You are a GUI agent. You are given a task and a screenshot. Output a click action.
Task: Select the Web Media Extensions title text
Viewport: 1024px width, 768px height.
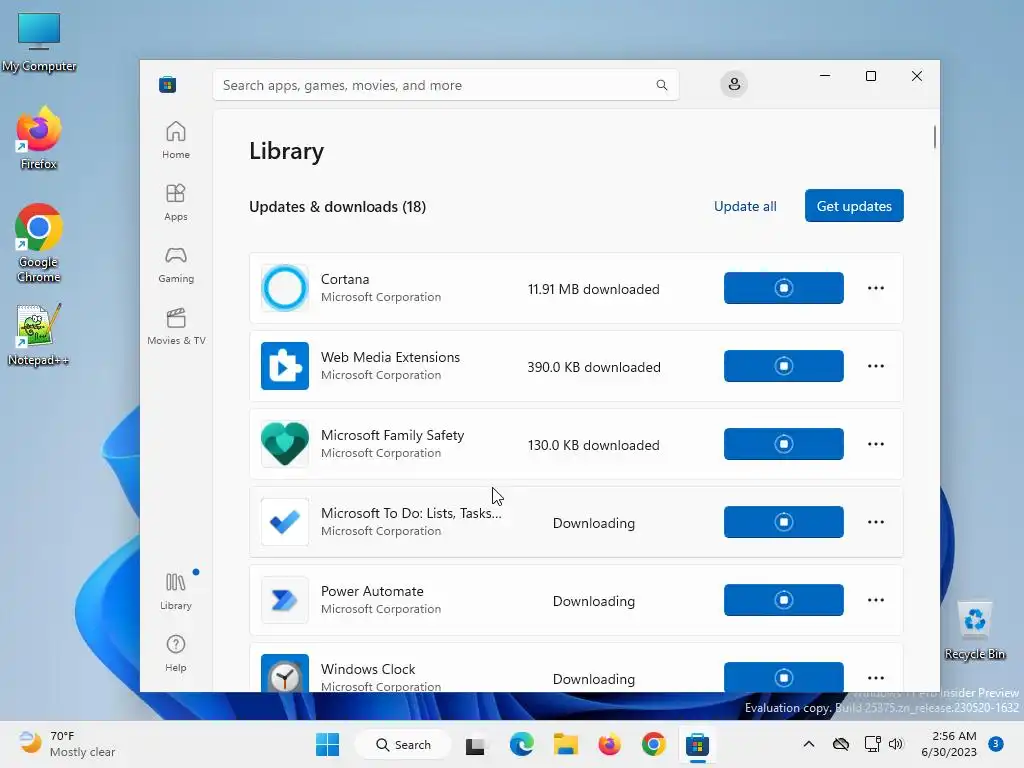point(391,357)
